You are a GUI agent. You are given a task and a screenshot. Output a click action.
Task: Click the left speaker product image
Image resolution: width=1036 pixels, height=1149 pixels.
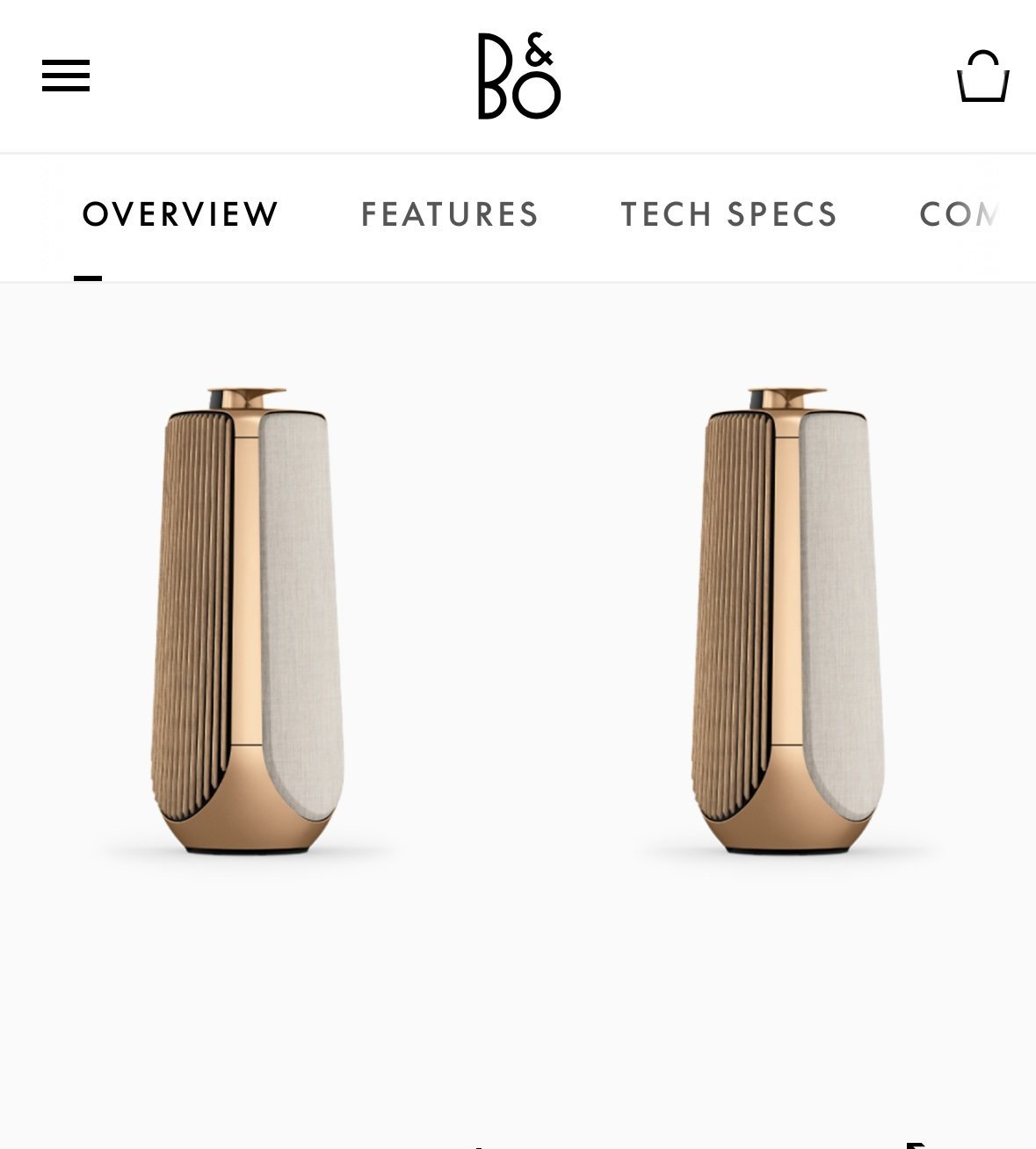tap(248, 620)
